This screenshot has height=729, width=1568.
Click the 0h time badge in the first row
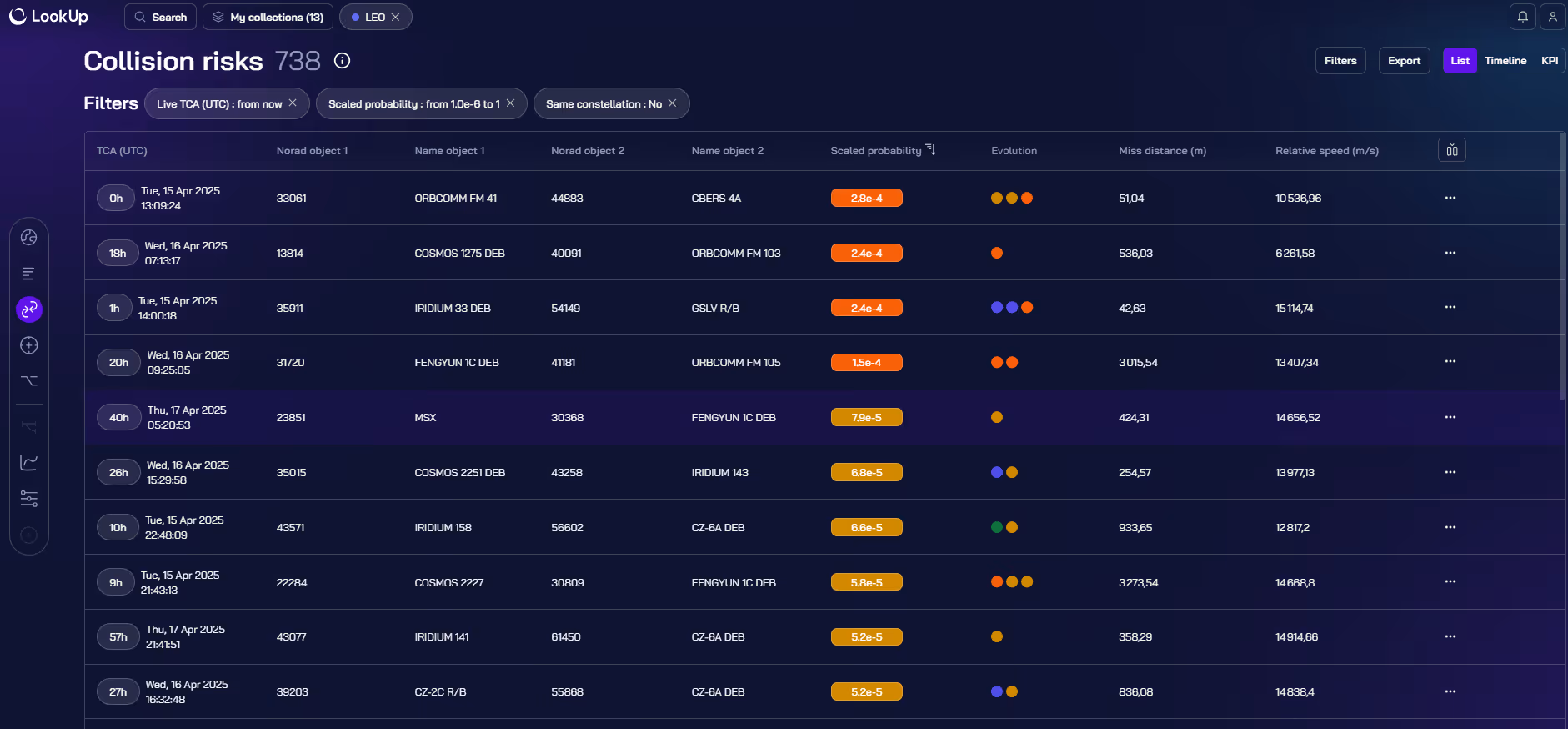click(116, 198)
